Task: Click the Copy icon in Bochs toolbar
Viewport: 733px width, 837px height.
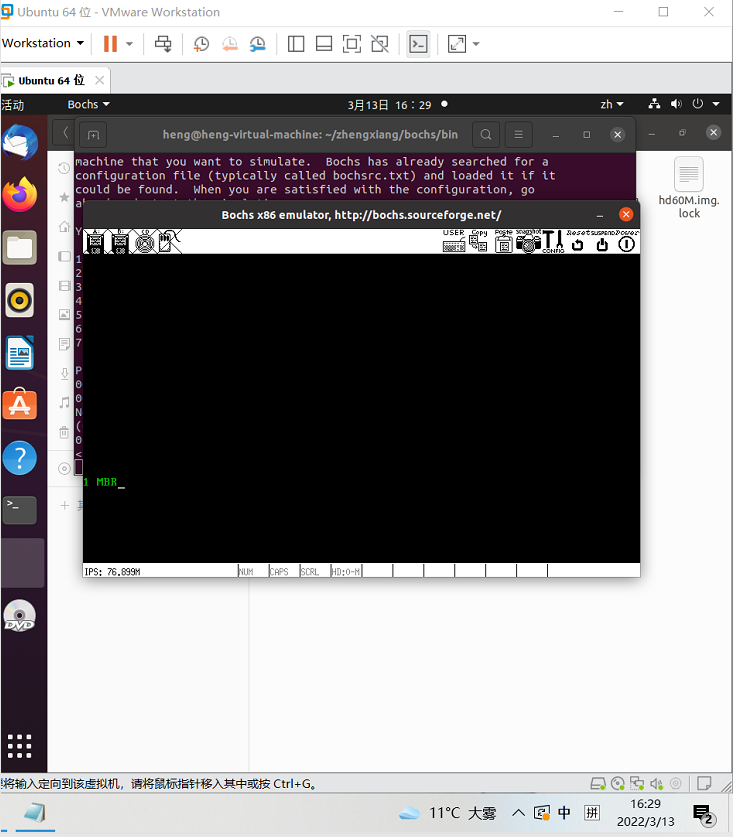Action: (478, 241)
